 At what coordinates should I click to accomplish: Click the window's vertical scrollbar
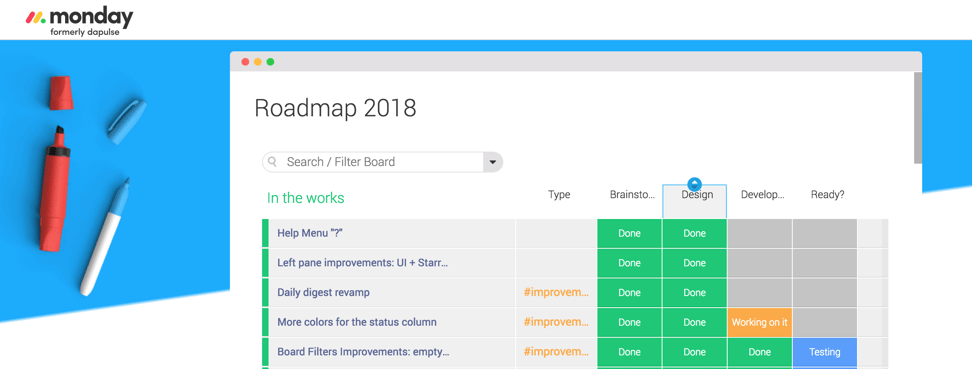tap(917, 118)
